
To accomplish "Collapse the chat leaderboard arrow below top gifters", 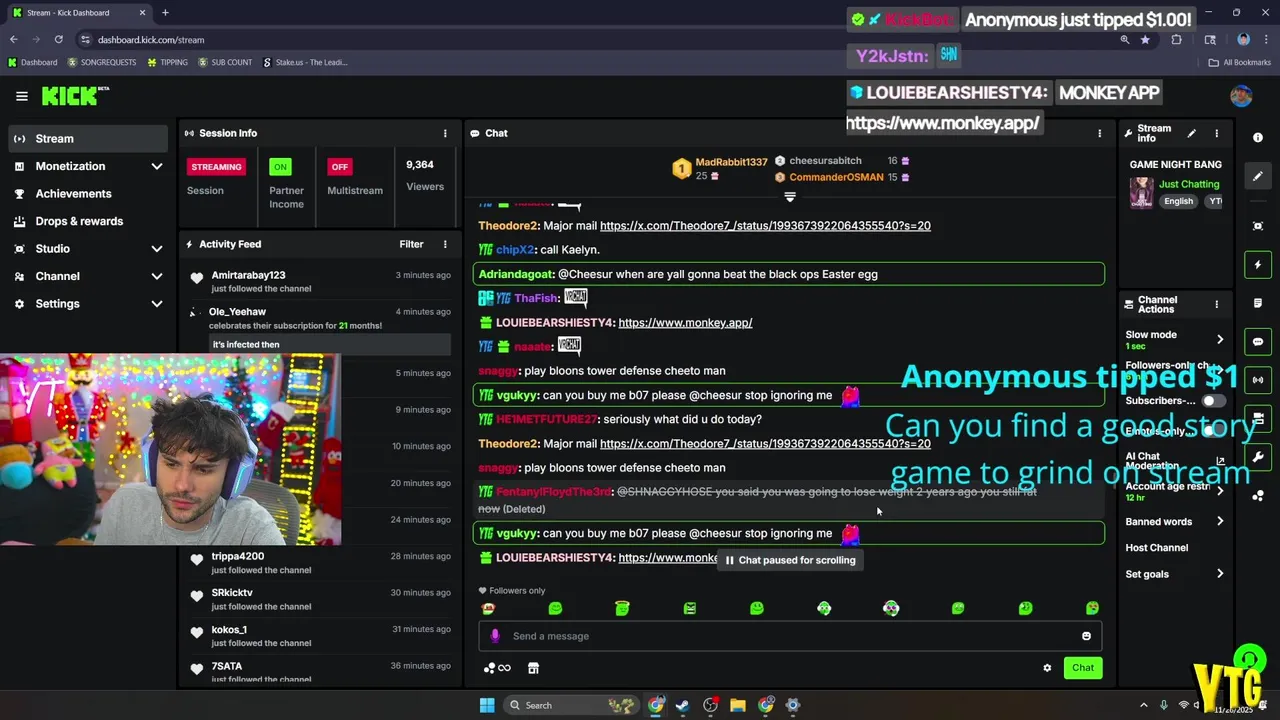I will [790, 197].
